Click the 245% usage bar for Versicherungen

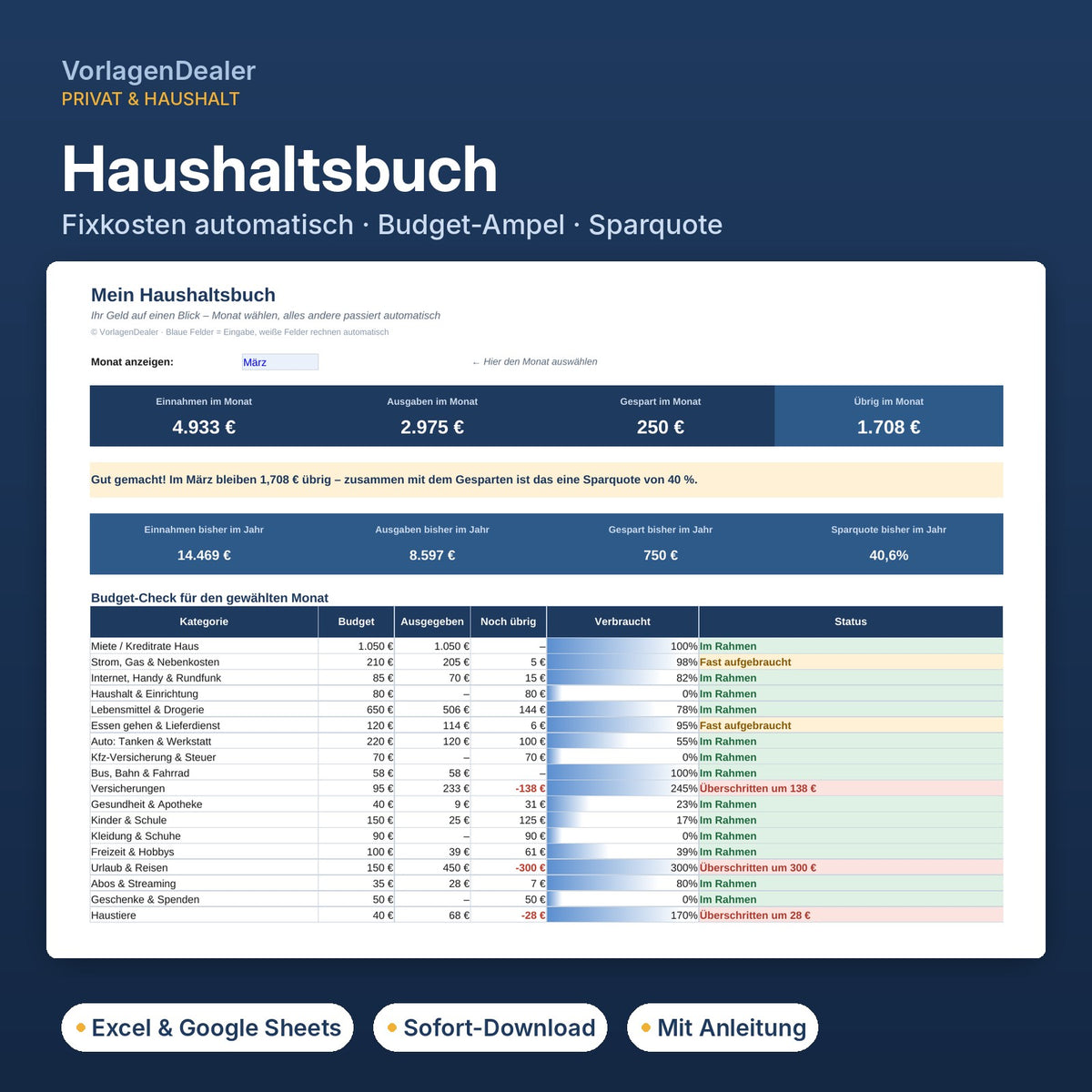[x=622, y=789]
